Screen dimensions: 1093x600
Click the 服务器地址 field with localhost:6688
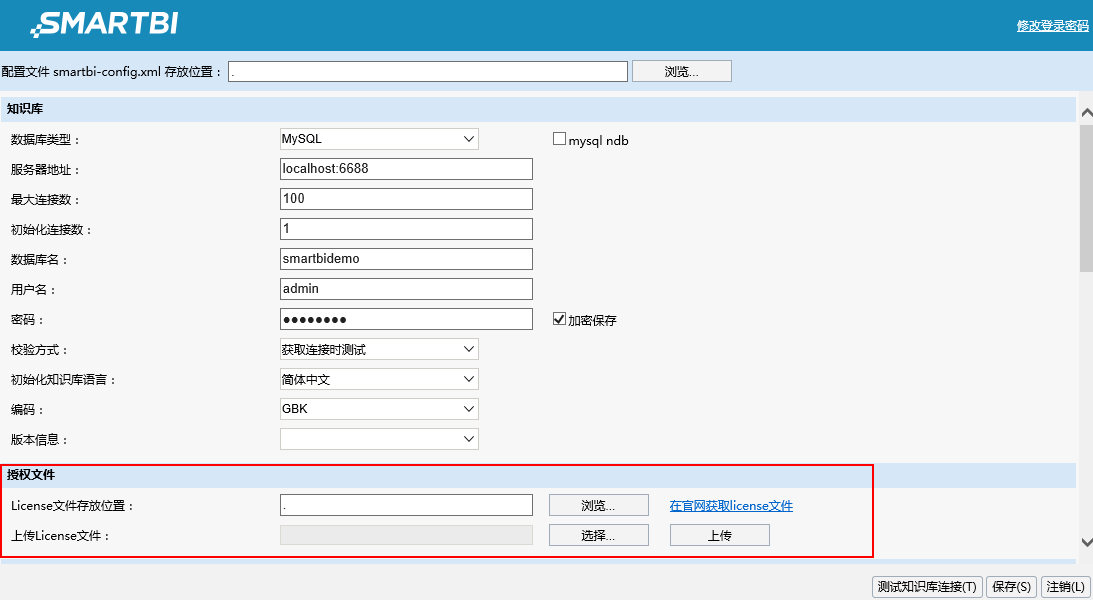tap(406, 169)
